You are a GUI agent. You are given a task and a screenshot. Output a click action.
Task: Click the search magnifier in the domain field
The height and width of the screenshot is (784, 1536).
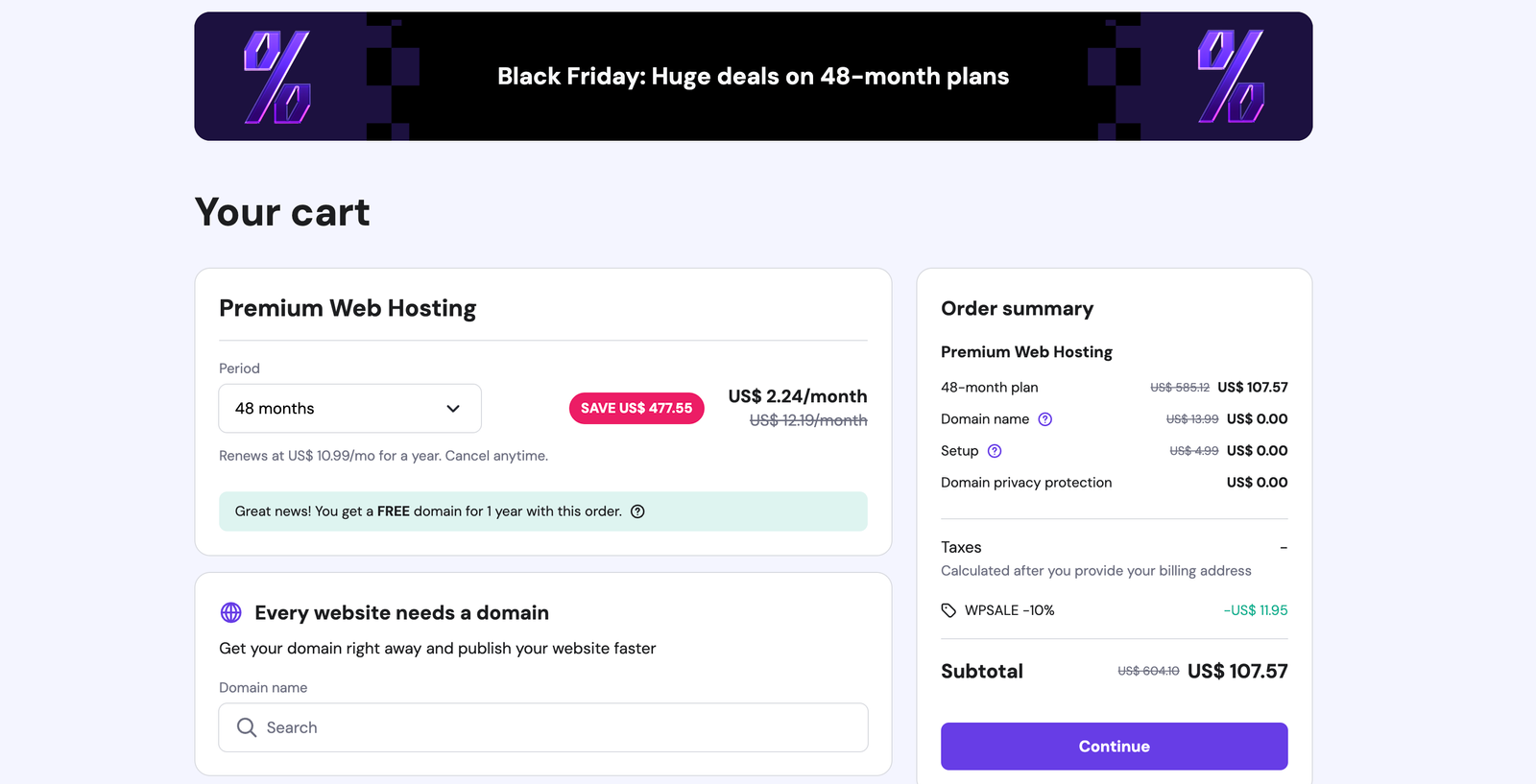(247, 727)
